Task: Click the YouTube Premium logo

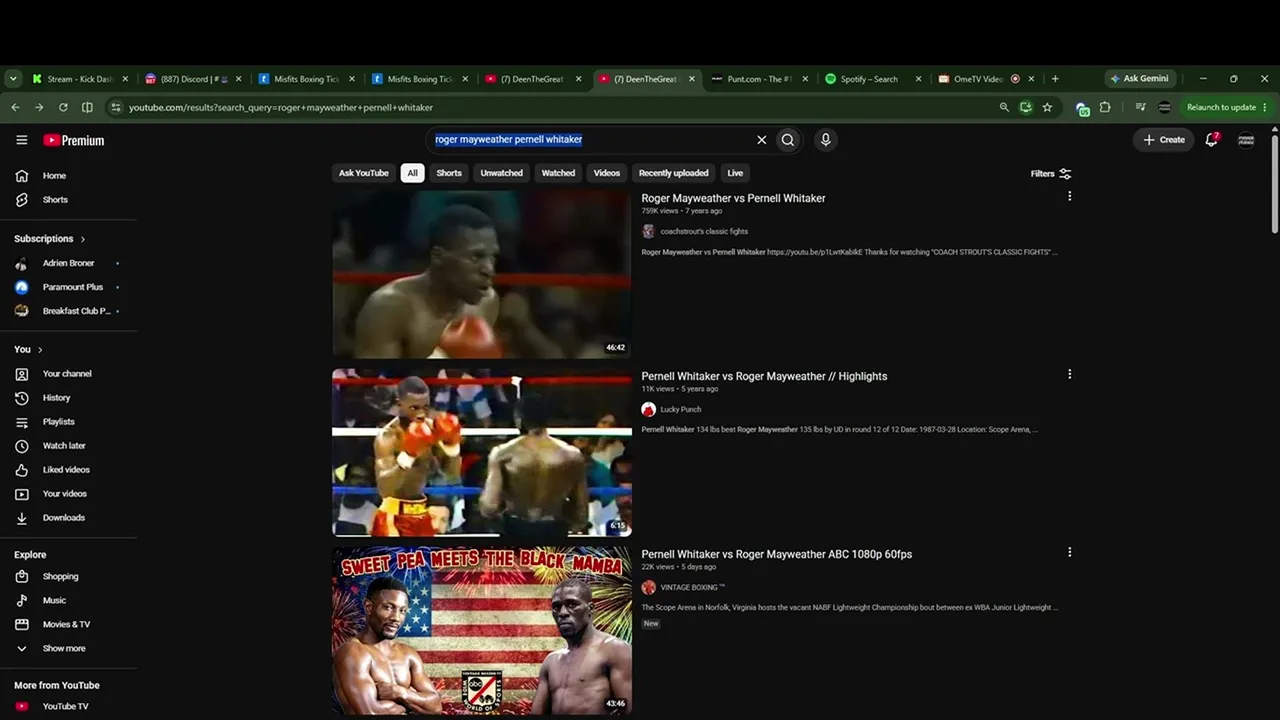Action: click(x=74, y=140)
